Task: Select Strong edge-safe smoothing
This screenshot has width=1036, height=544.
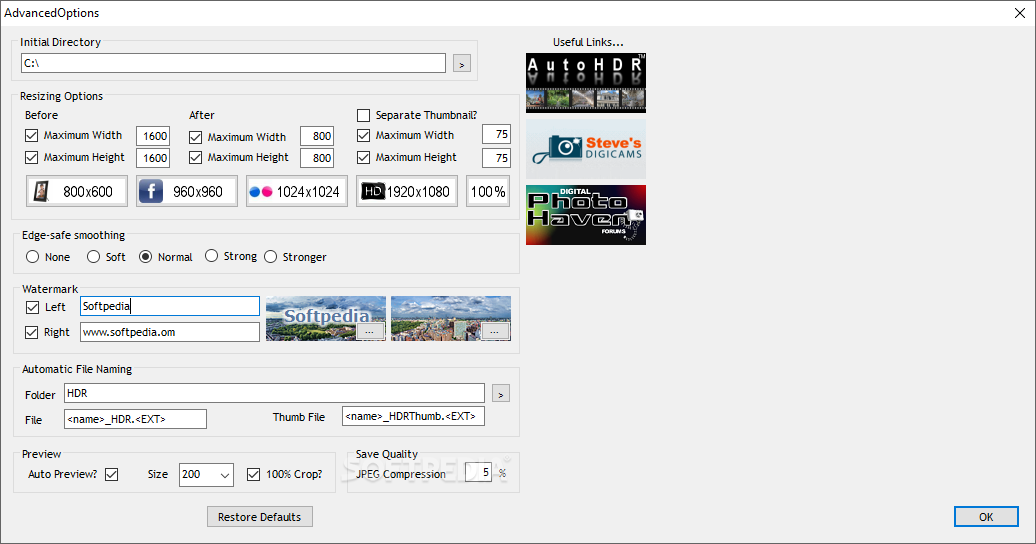Action: click(211, 256)
